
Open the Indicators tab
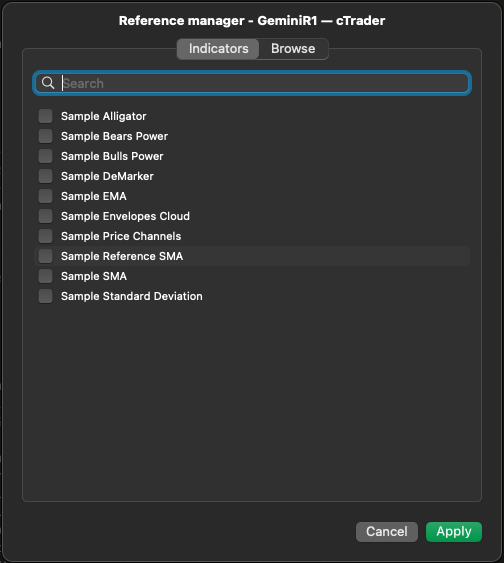coord(218,48)
